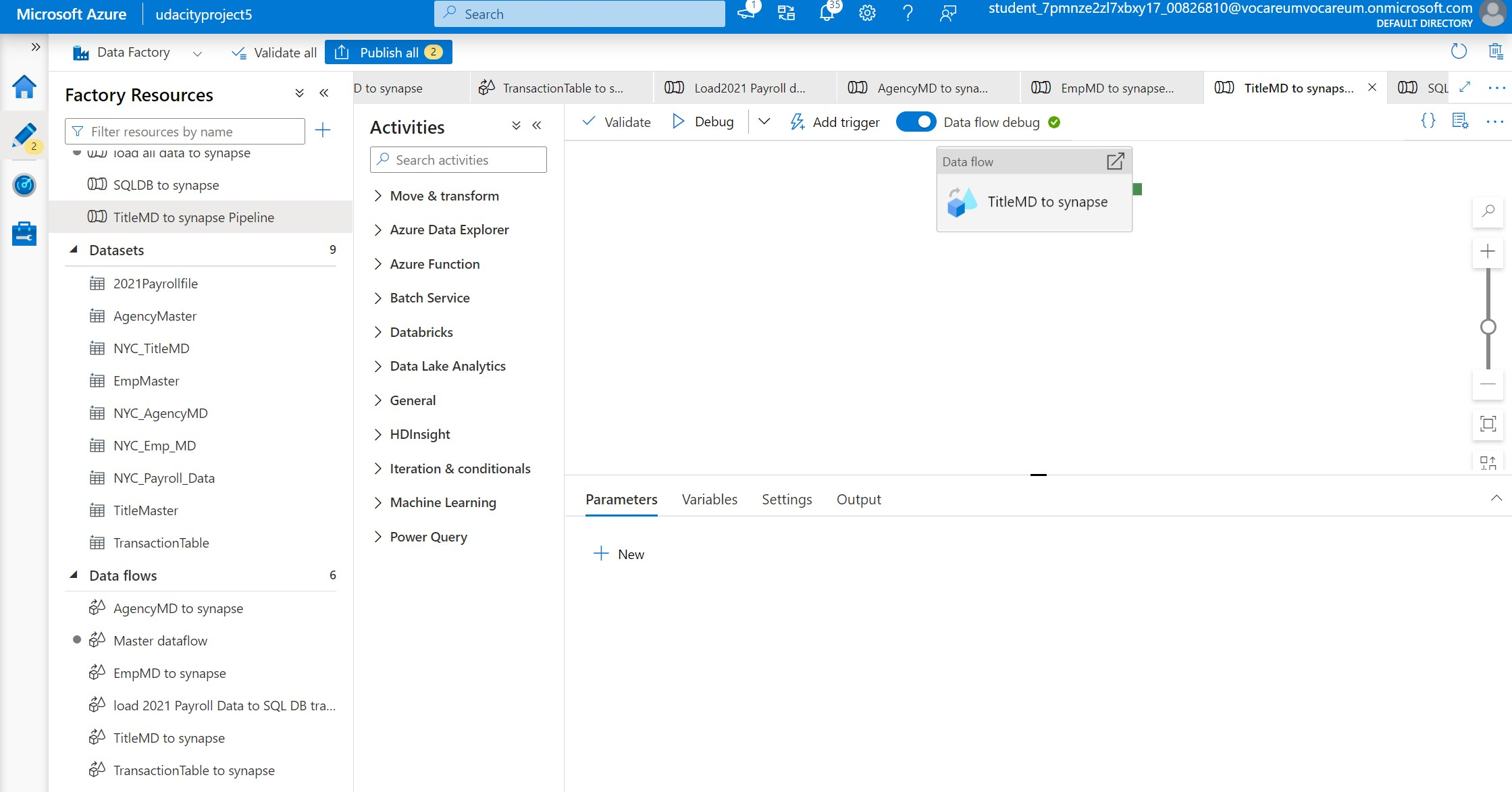Viewport: 1512px width, 792px height.
Task: Collapse the Datasets section
Action: [75, 249]
